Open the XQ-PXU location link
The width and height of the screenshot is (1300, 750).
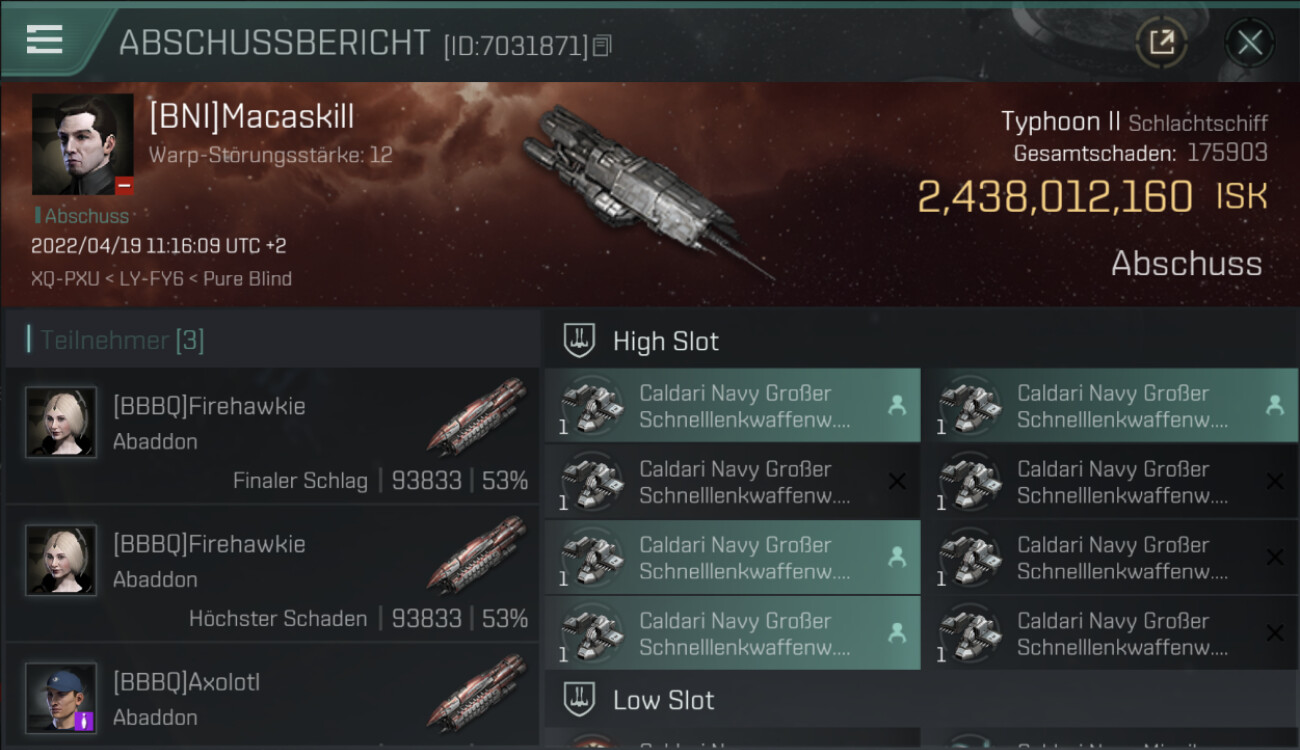coord(64,279)
